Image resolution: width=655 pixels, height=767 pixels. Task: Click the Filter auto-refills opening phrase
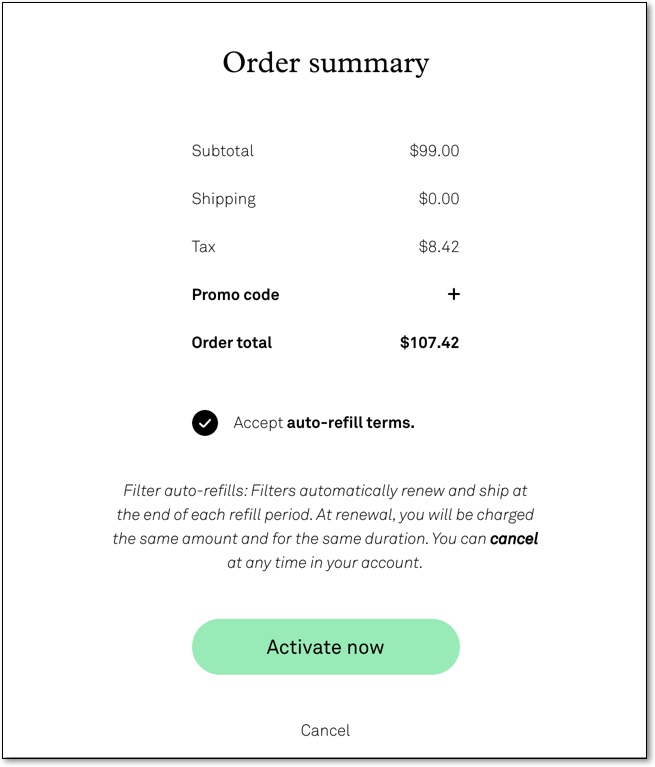coord(185,491)
